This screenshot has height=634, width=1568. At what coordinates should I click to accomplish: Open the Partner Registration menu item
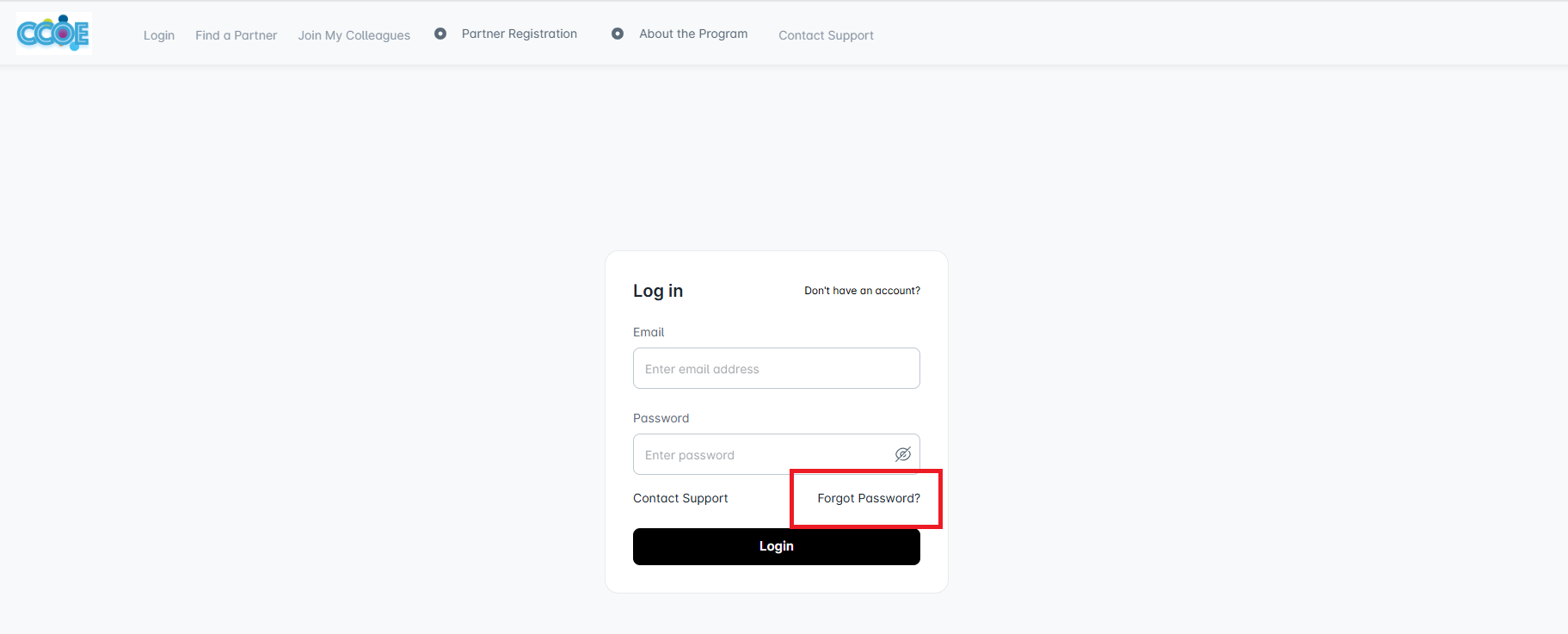pos(520,34)
